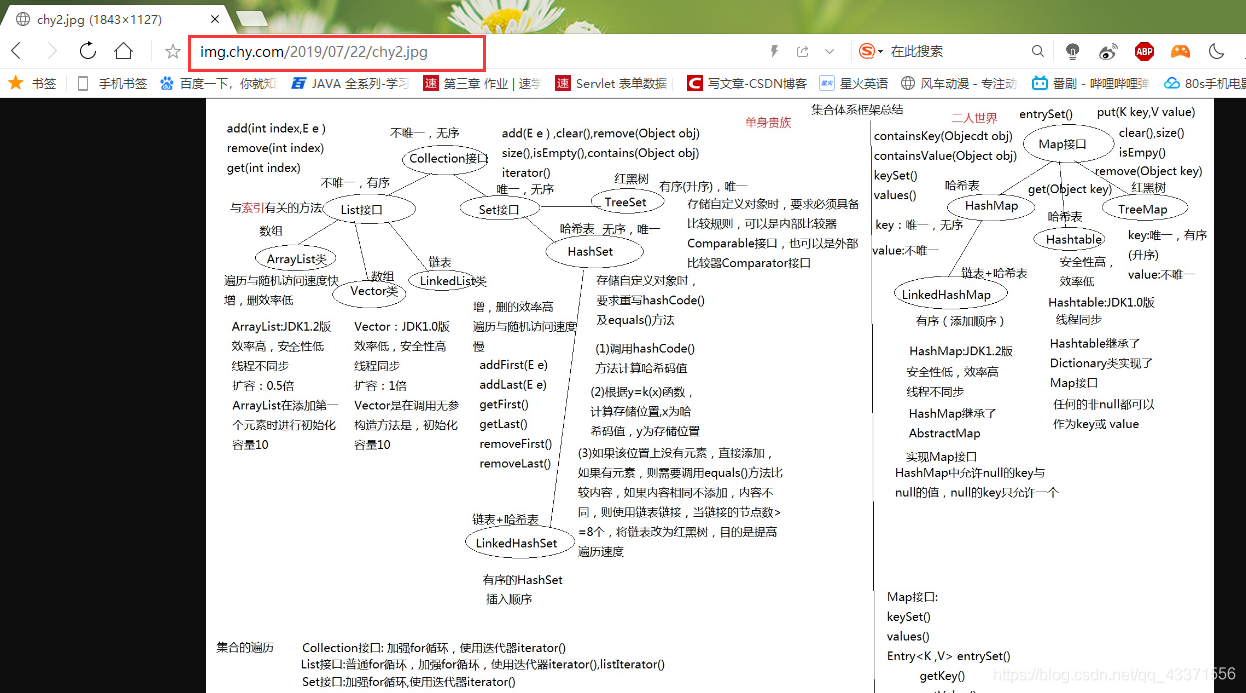Reload the current page
Viewport: 1246px width, 693px height.
click(88, 51)
